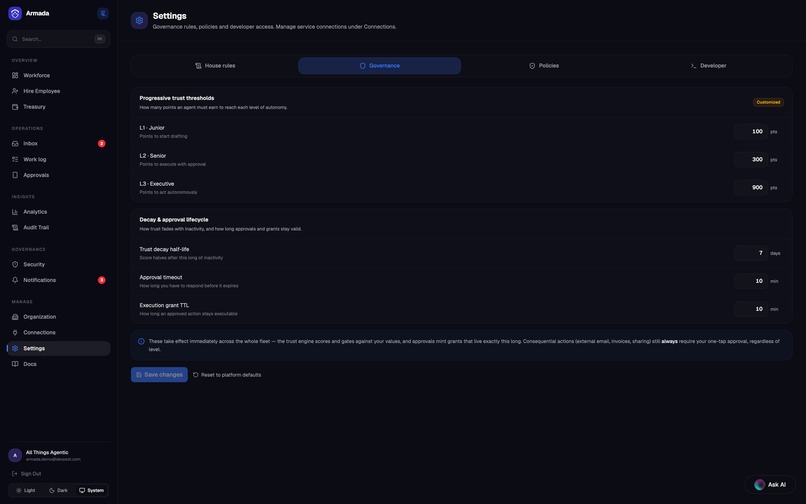Open the House rules tab

point(215,66)
